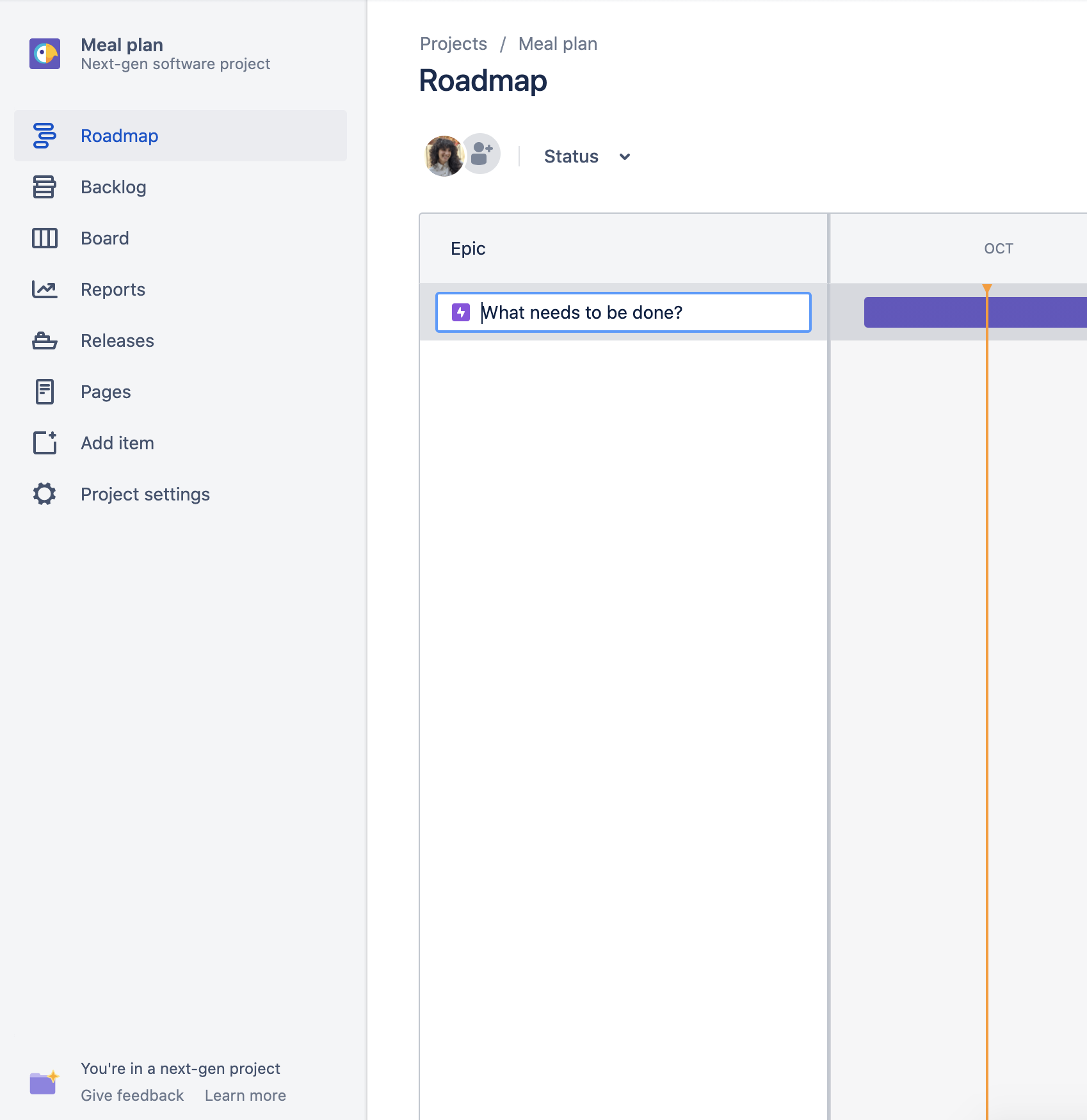Viewport: 1087px width, 1120px height.
Task: Click the Add people avatar button
Action: click(481, 154)
